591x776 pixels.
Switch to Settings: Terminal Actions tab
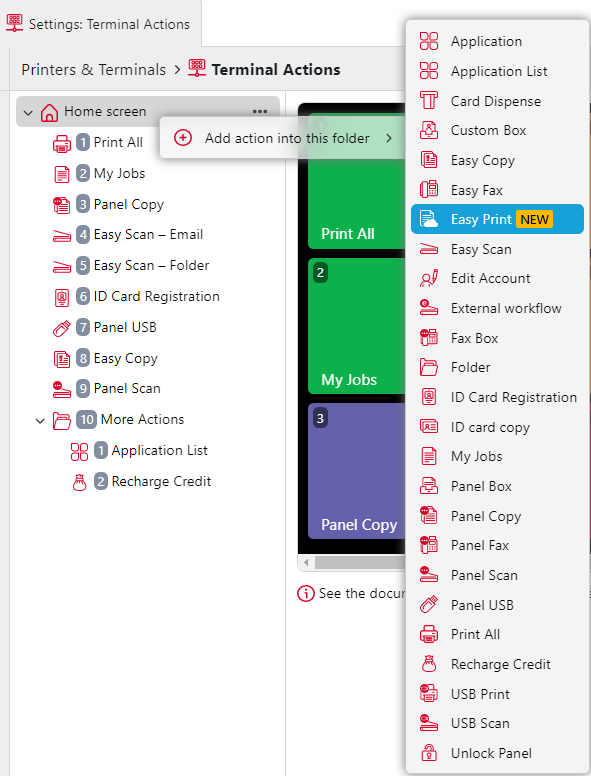click(99, 24)
